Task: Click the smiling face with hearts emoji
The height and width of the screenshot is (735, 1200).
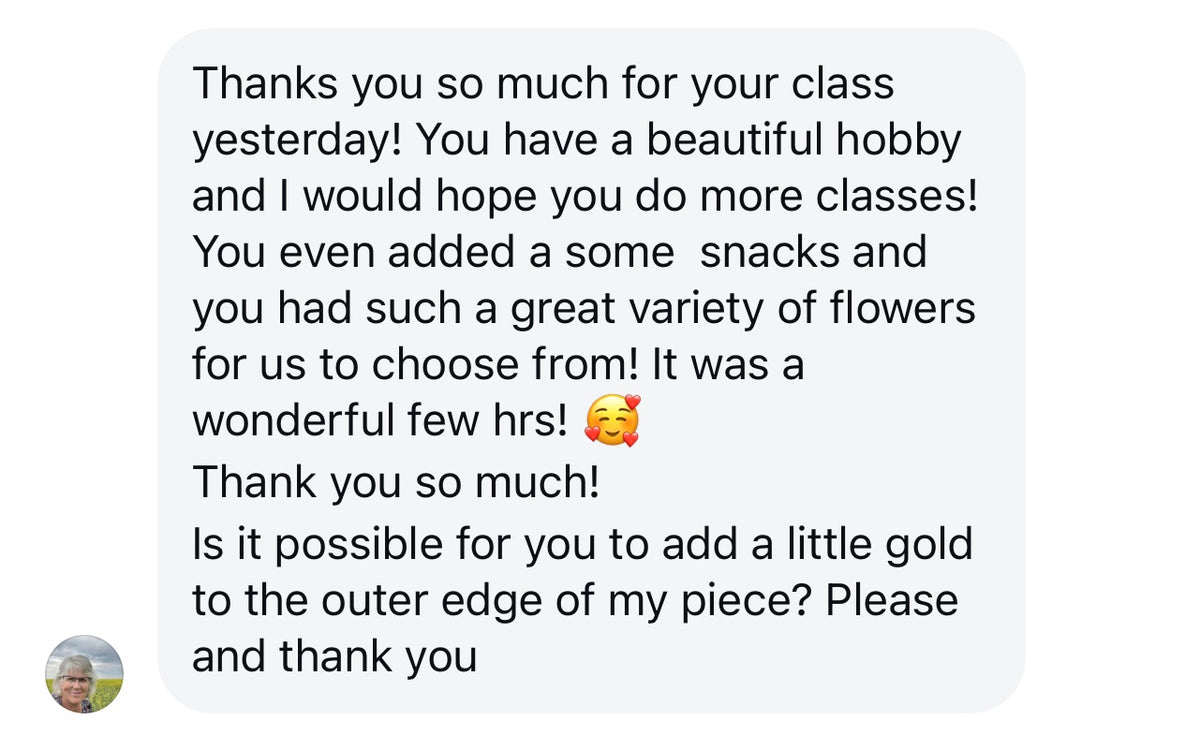Action: click(612, 420)
